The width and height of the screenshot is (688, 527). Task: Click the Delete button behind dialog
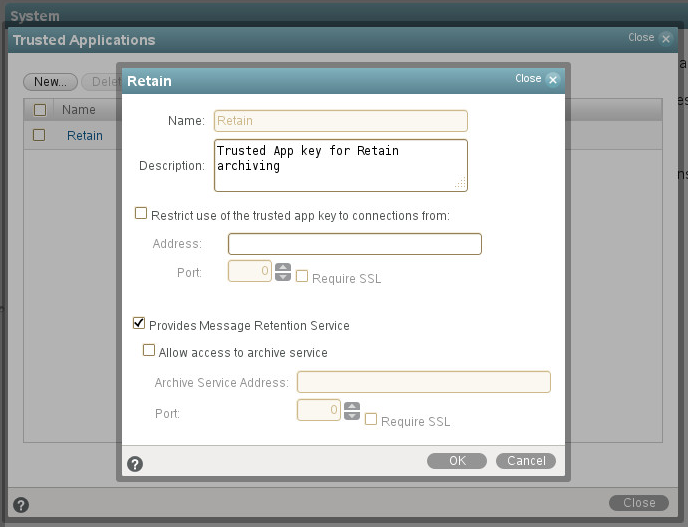pos(101,82)
